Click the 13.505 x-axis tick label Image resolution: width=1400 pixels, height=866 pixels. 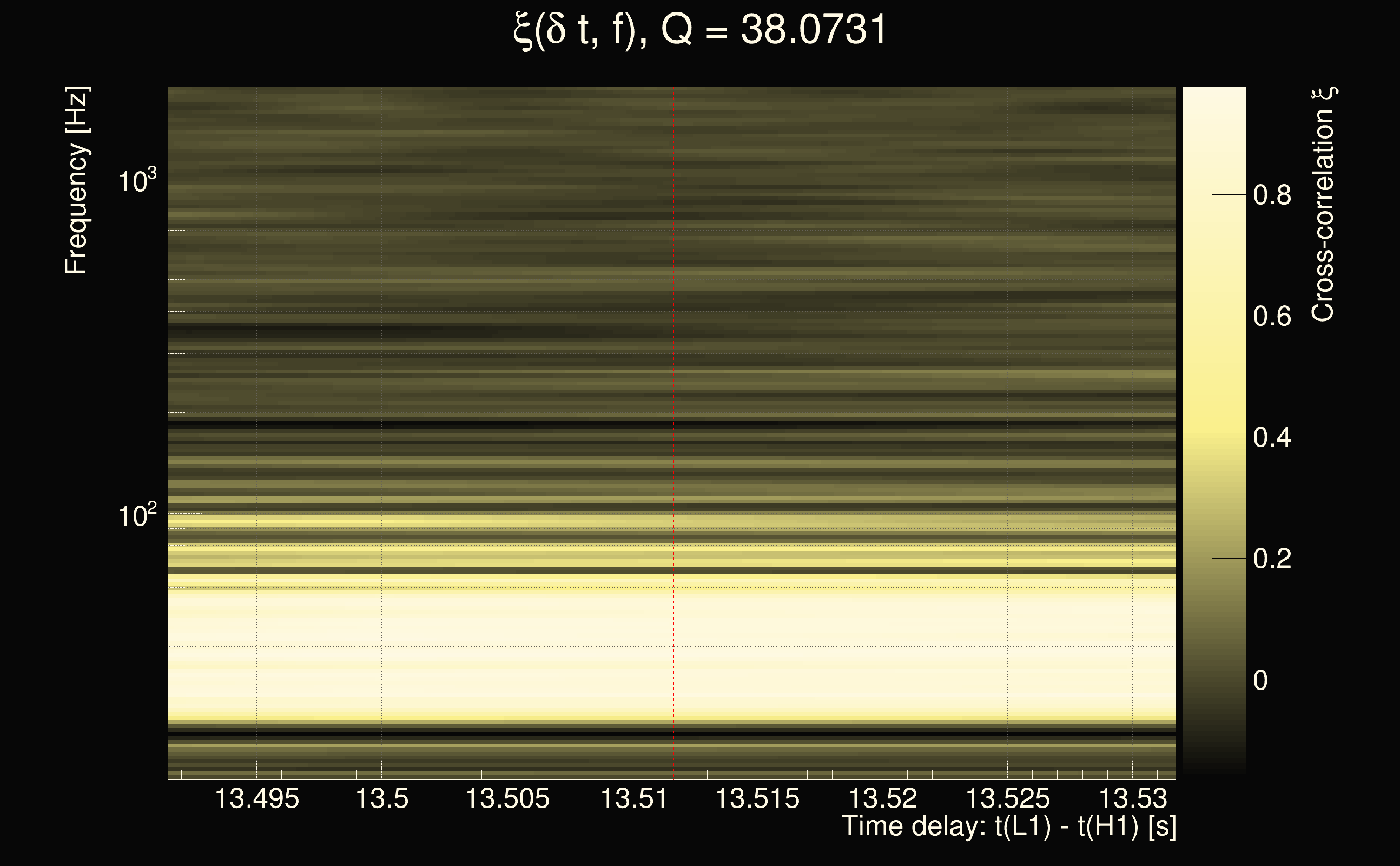point(507,798)
